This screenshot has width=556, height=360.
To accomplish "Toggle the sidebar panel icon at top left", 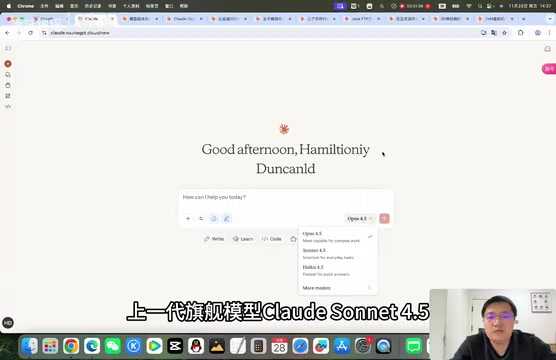I will click(x=8, y=48).
